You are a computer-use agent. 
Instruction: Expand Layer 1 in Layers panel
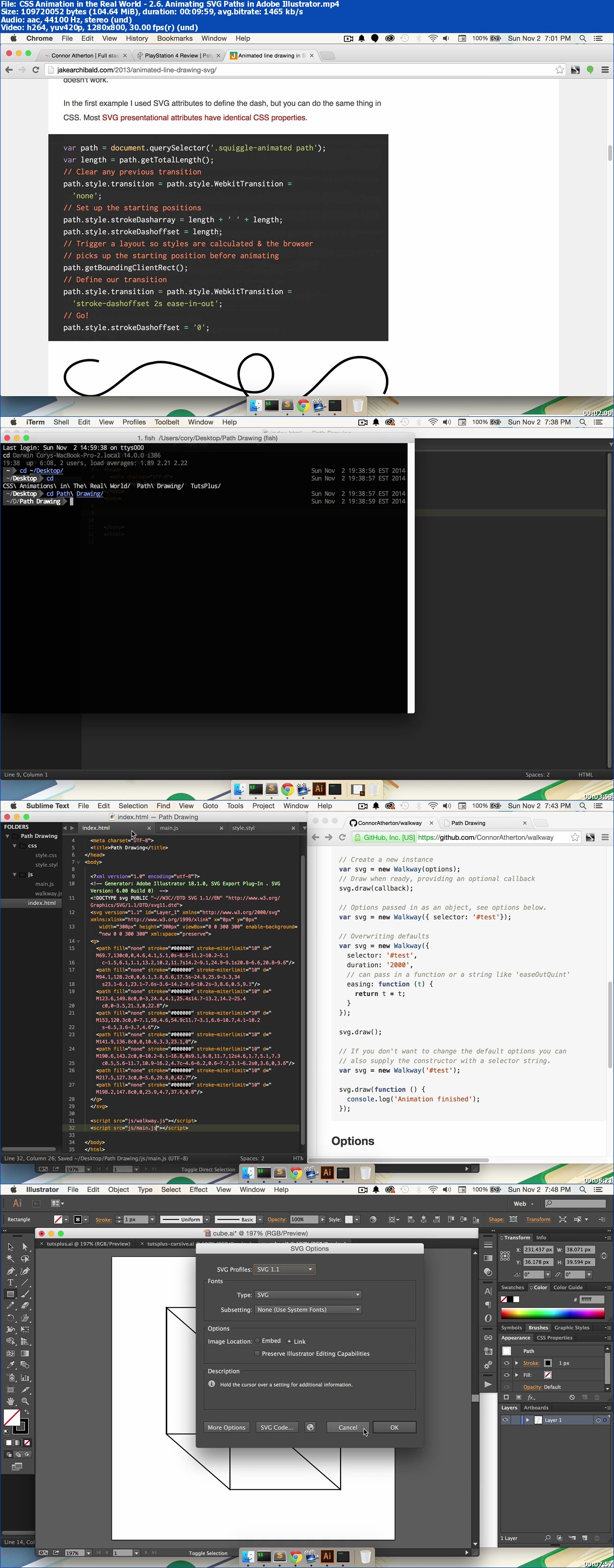click(528, 1420)
